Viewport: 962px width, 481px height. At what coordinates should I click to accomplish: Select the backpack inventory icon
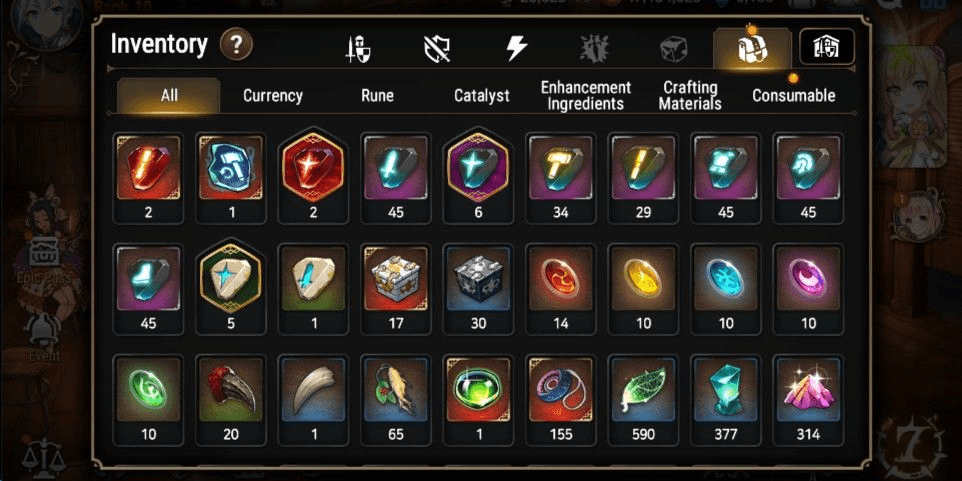752,49
